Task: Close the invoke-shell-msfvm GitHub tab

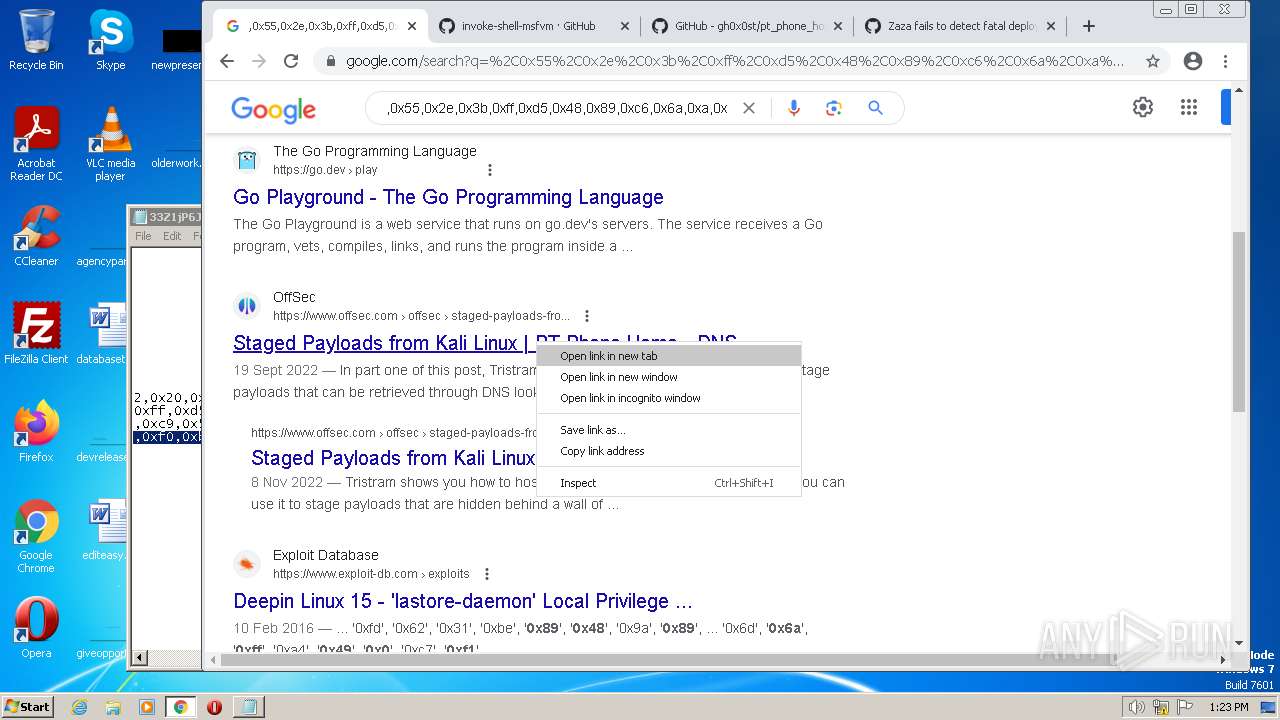Action: coord(625,26)
